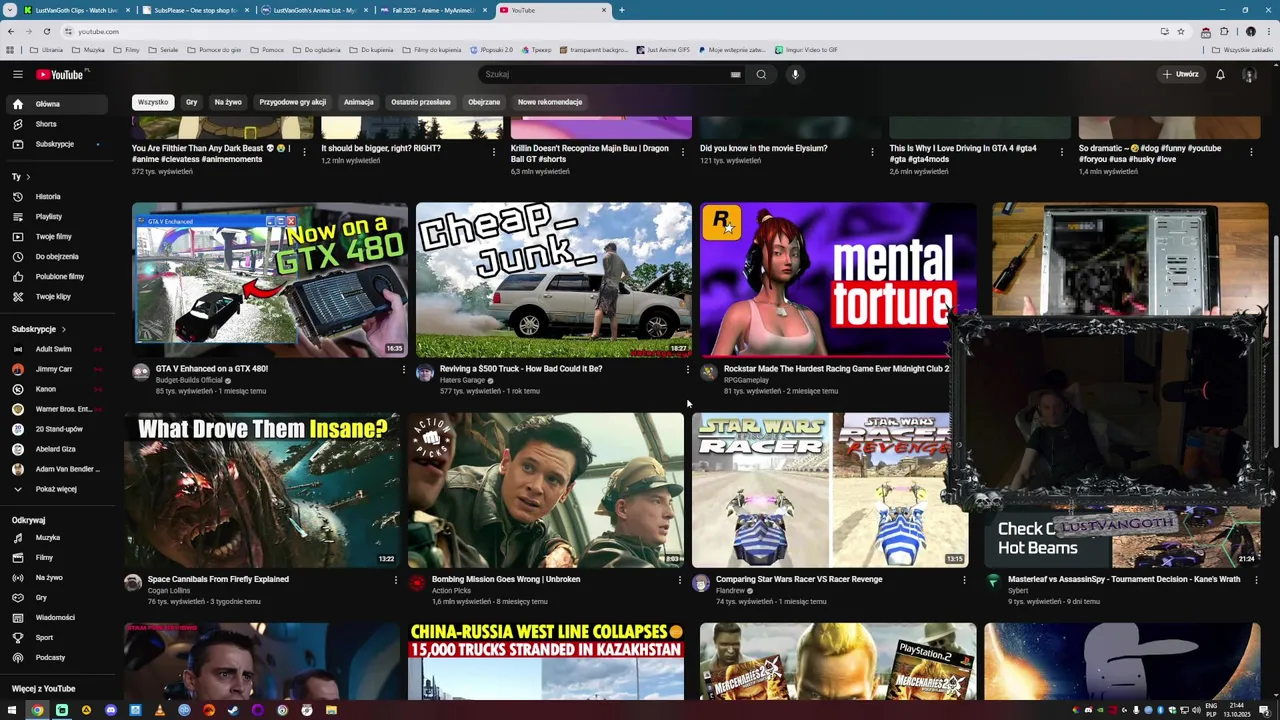Select the Wszystko filter chip
Viewport: 1280px width, 720px height.
pos(153,102)
